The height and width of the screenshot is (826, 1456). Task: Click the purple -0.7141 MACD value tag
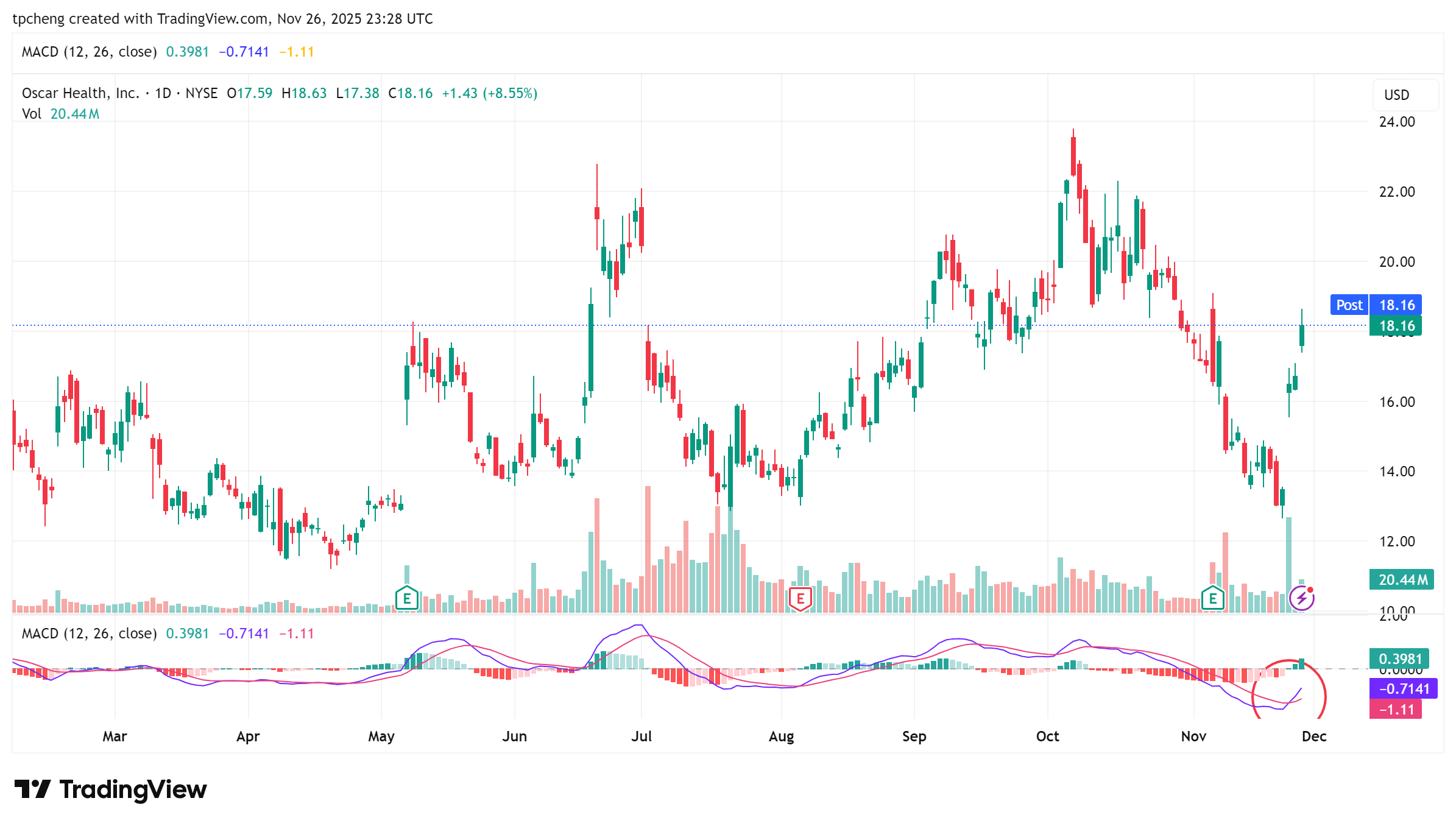(x=1403, y=689)
